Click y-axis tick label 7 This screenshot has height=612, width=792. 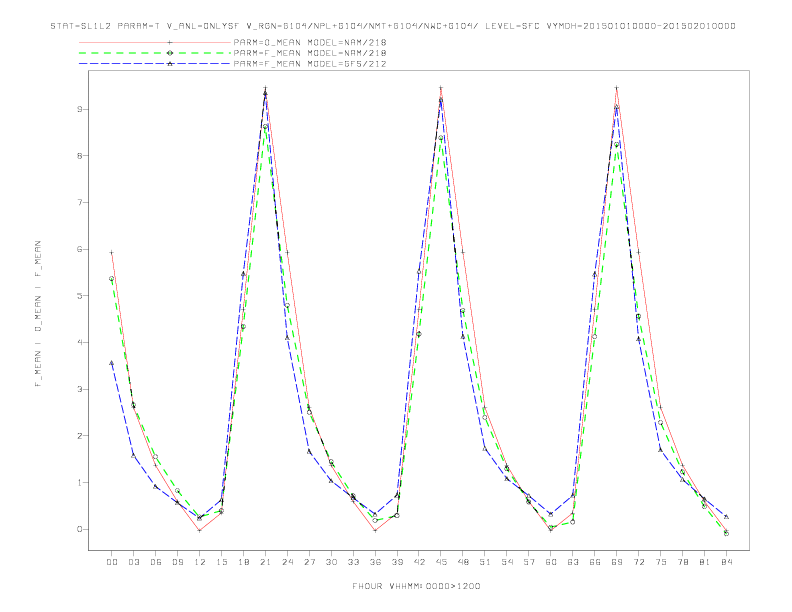79,202
